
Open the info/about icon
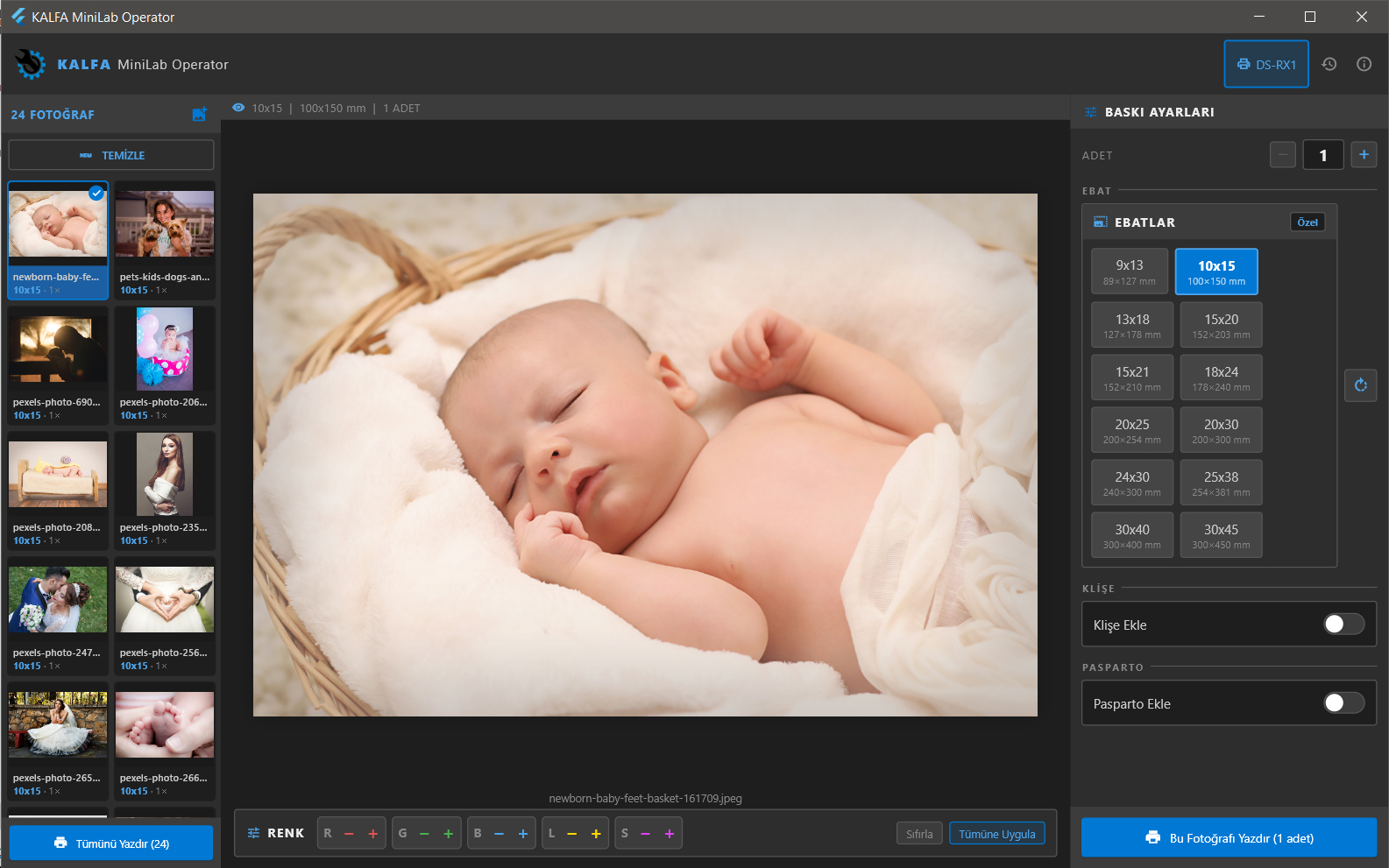pos(1364,64)
